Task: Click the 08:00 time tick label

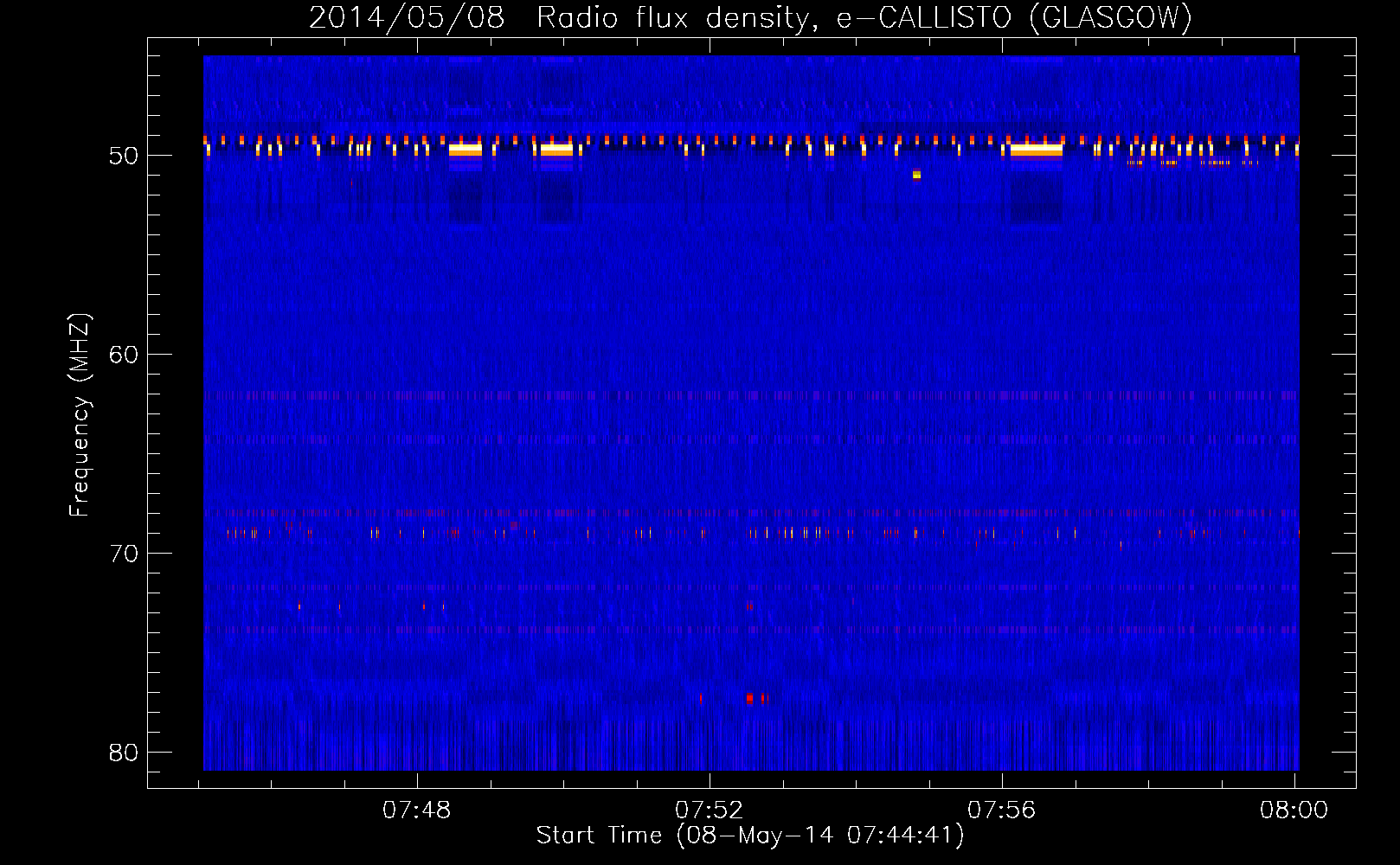Action: [1294, 811]
